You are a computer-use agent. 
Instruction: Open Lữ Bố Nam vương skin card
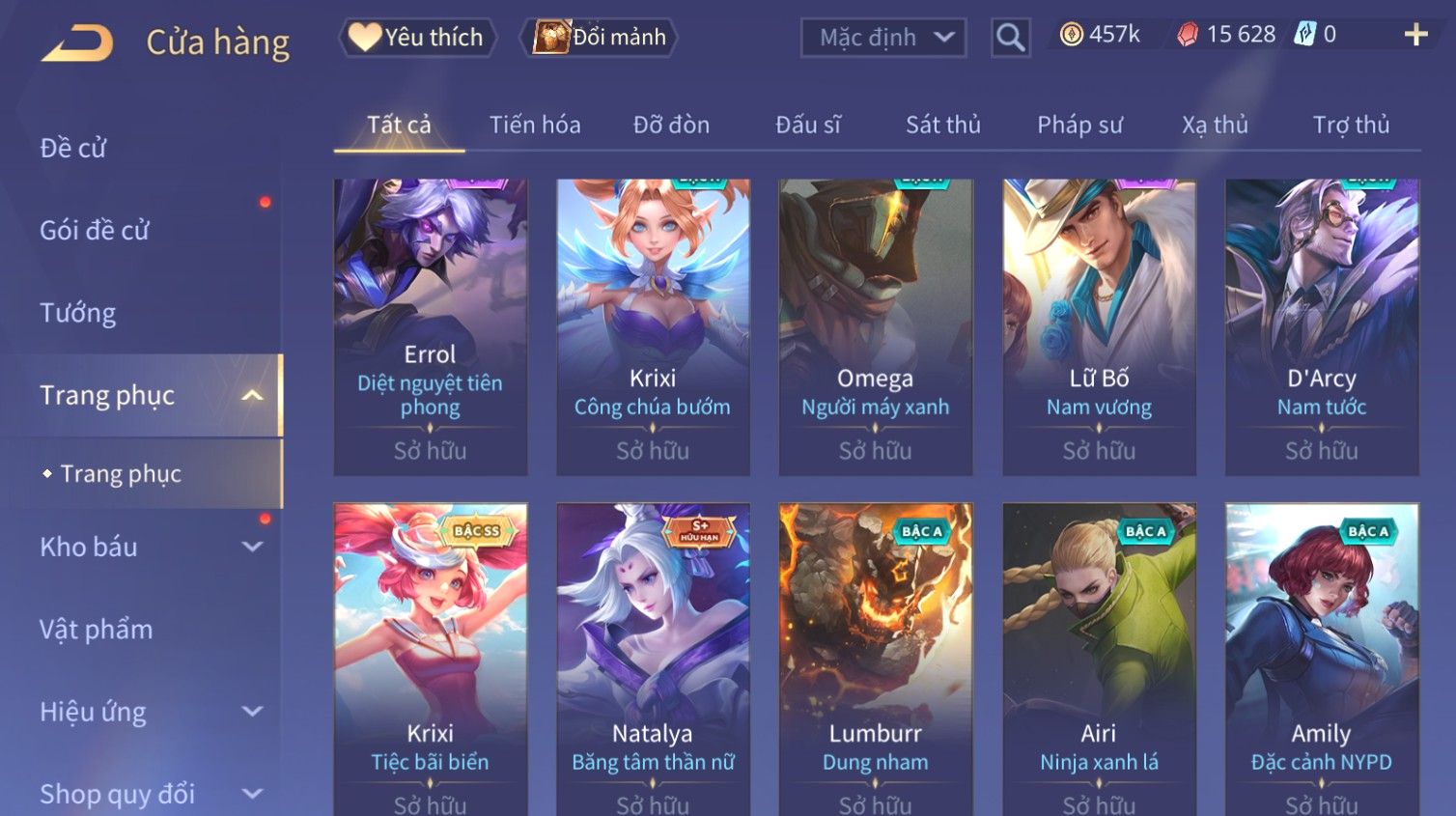tap(1099, 326)
